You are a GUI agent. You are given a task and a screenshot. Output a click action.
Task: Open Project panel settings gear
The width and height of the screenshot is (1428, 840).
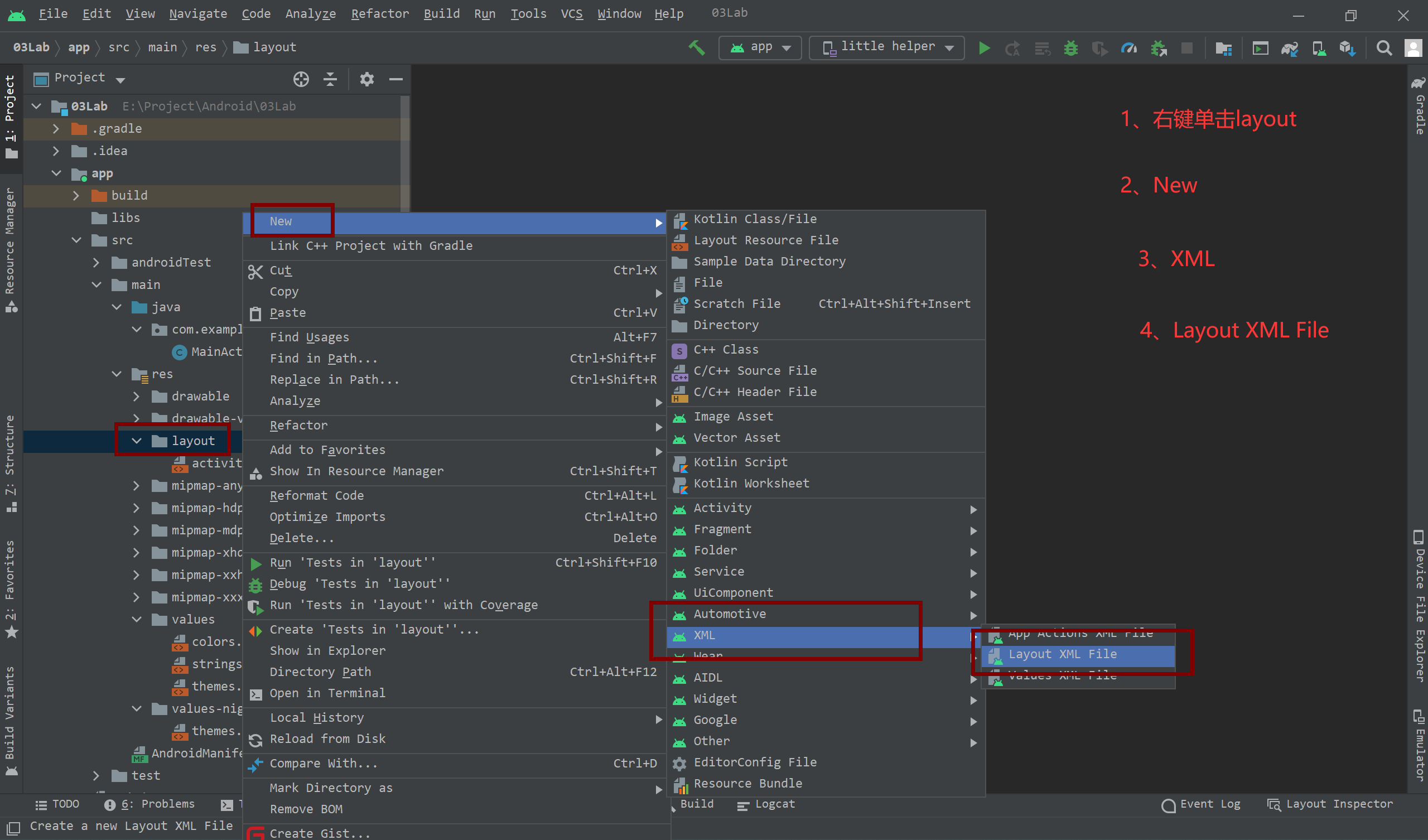366,79
